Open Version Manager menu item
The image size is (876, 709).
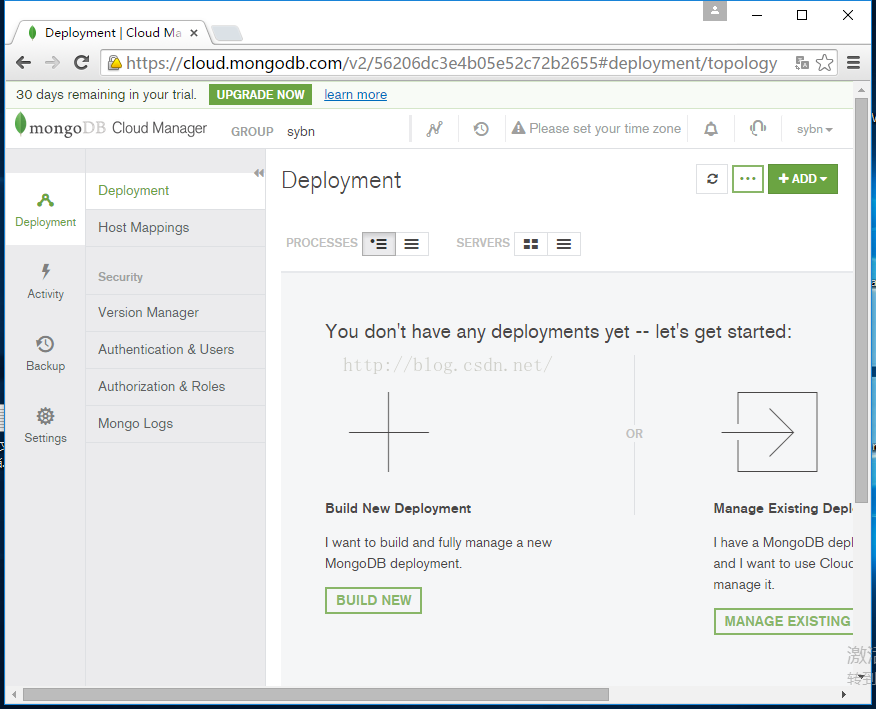pyautogui.click(x=175, y=313)
